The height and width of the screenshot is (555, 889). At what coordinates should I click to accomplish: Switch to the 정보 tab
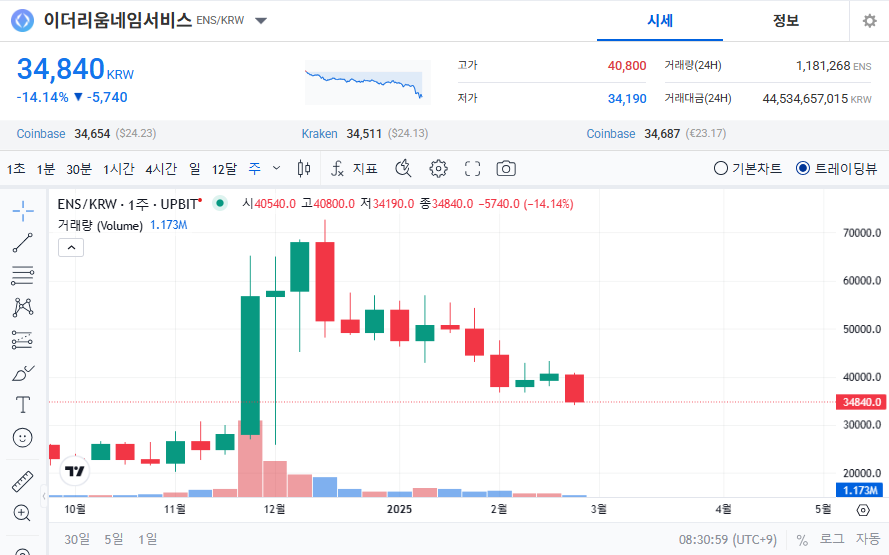pyautogui.click(x=786, y=21)
